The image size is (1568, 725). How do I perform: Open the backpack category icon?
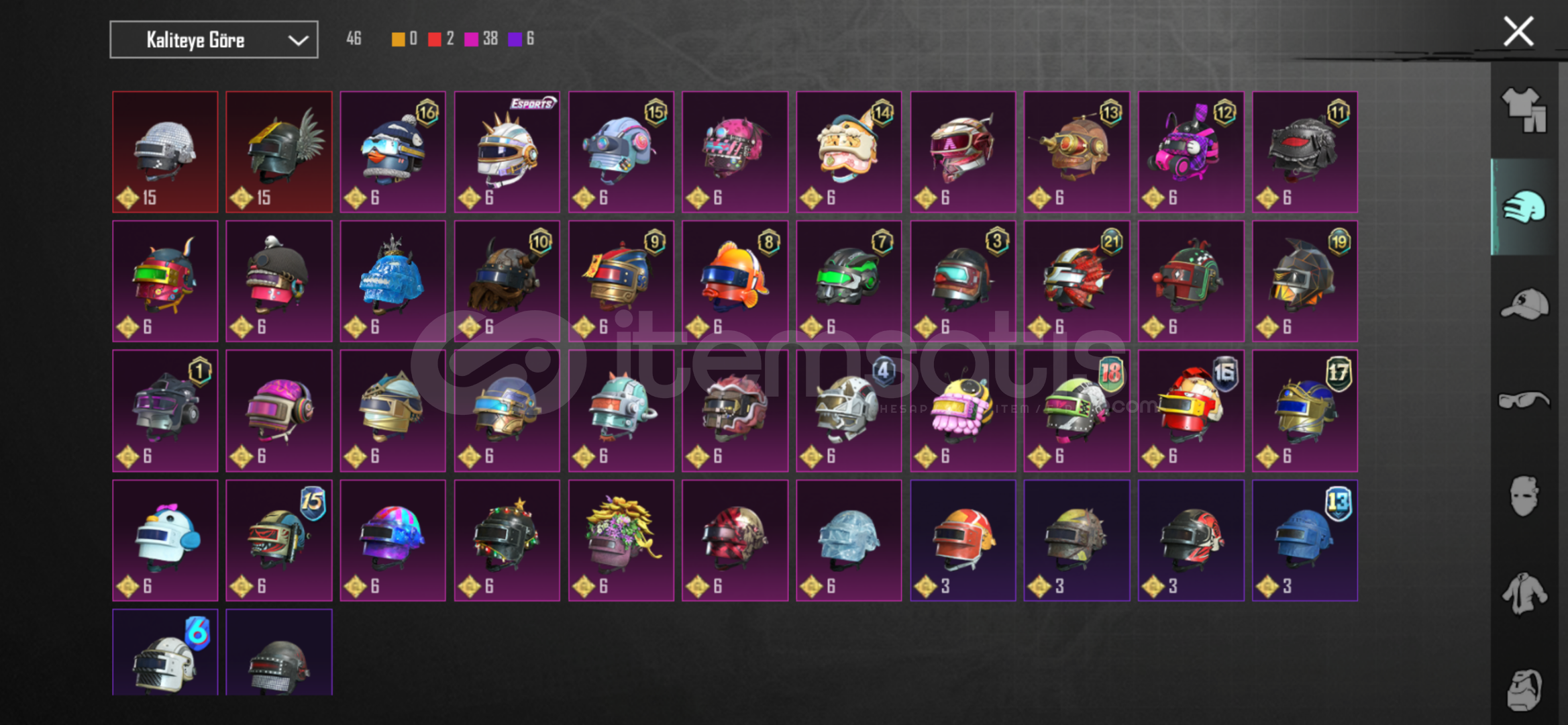[x=1524, y=689]
